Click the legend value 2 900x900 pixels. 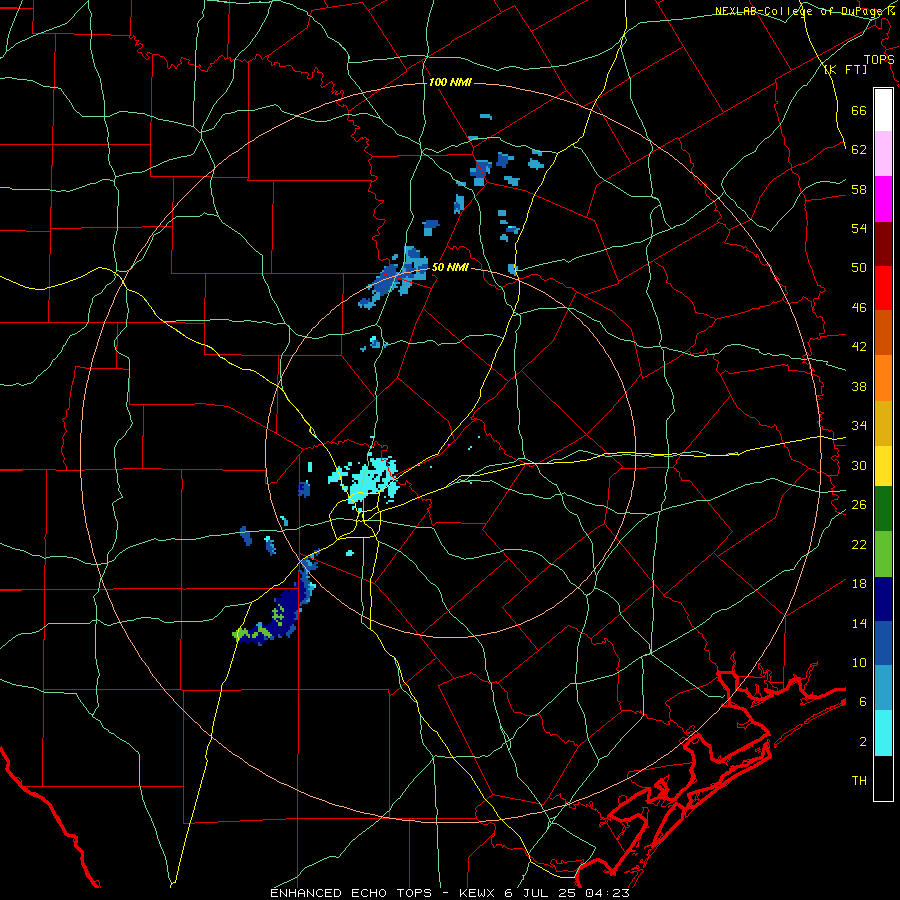pyautogui.click(x=863, y=741)
